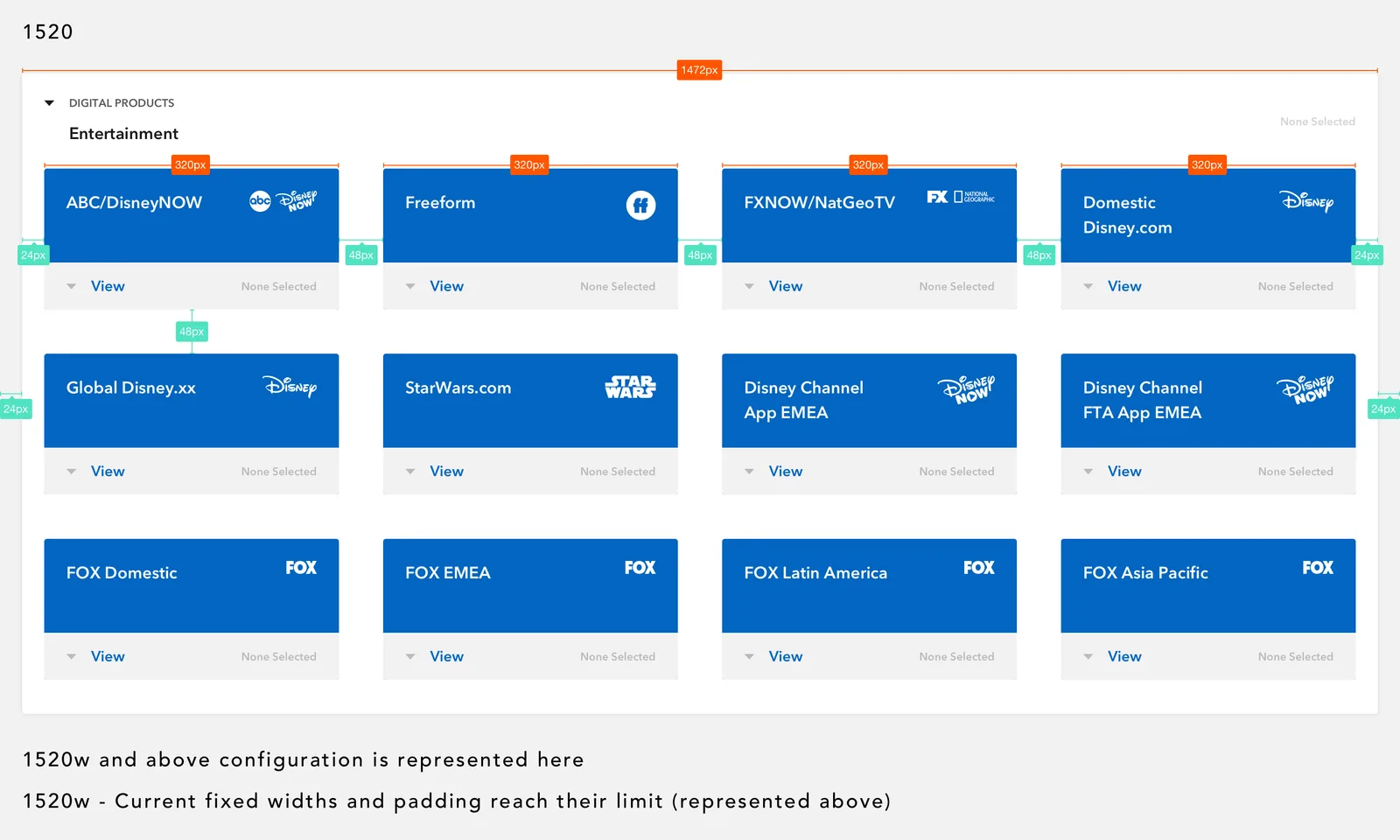Expand the FOX Asia Pacific view arrow

[x=1088, y=656]
